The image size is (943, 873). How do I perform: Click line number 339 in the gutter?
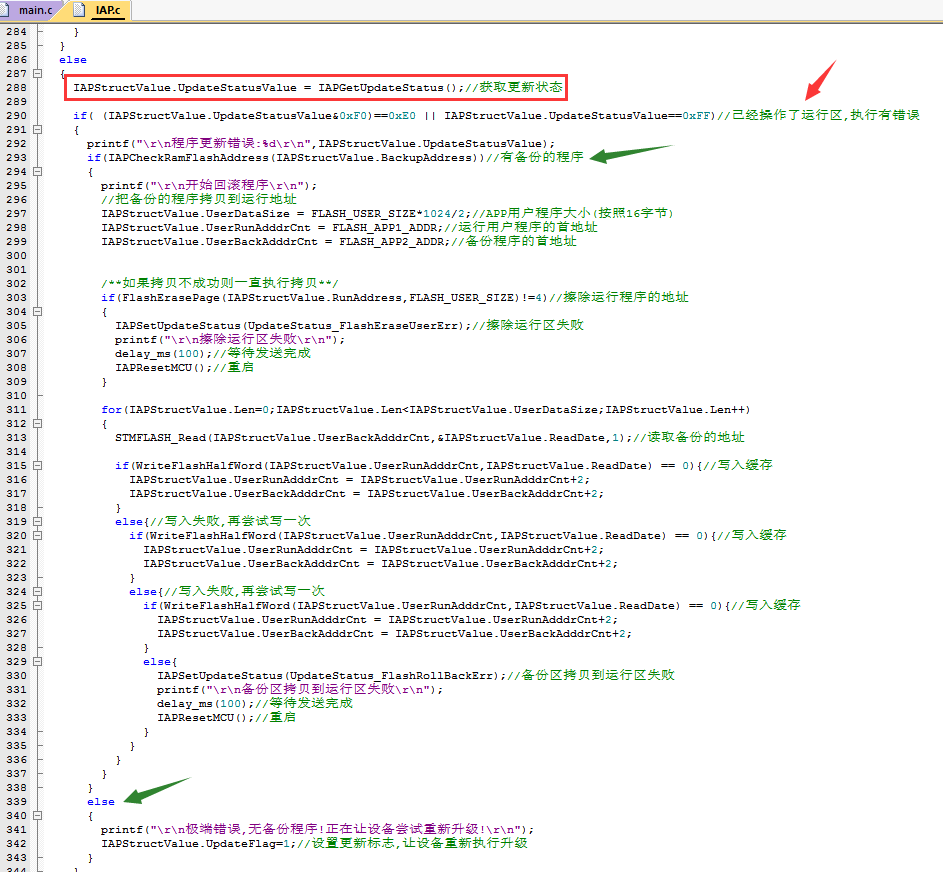(x=16, y=802)
